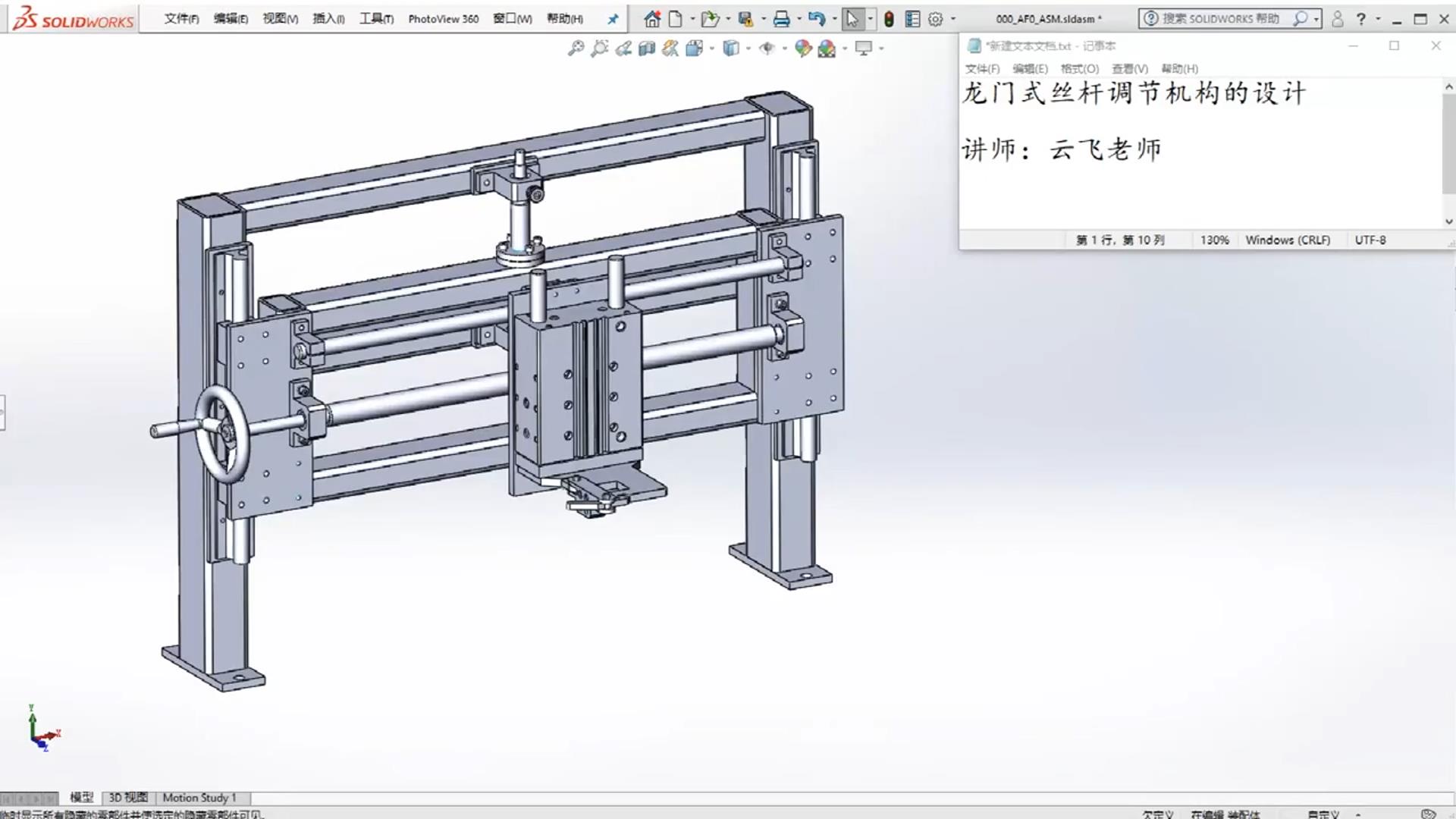1456x819 pixels.
Task: Click Edit Appearance color sphere icon
Action: click(x=803, y=49)
